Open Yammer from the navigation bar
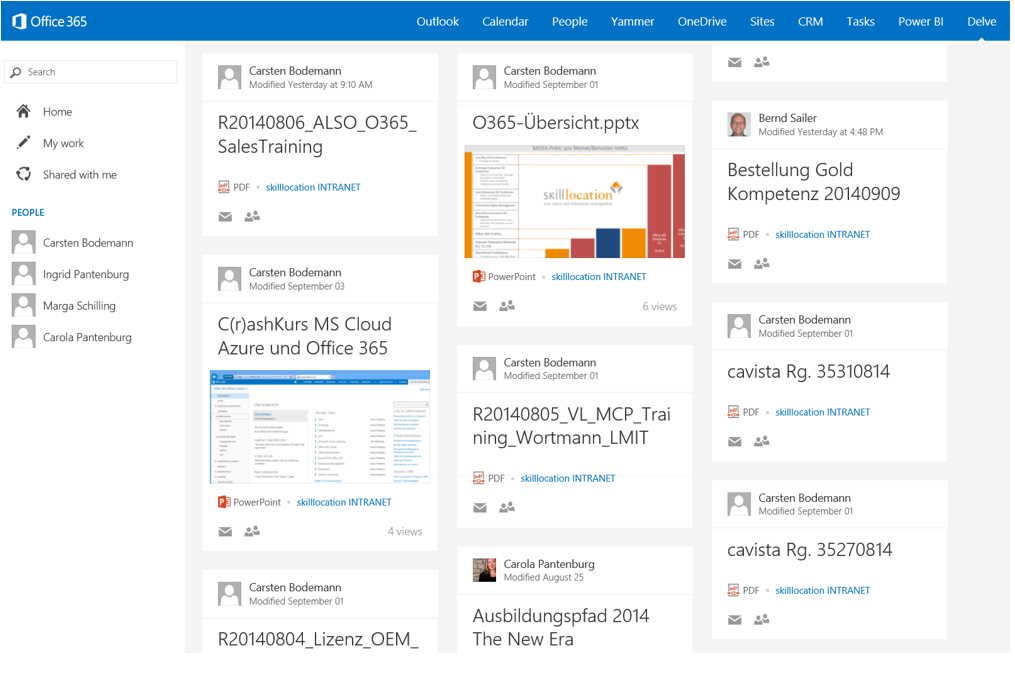Image resolution: width=1015 pixels, height=689 pixels. coord(632,21)
